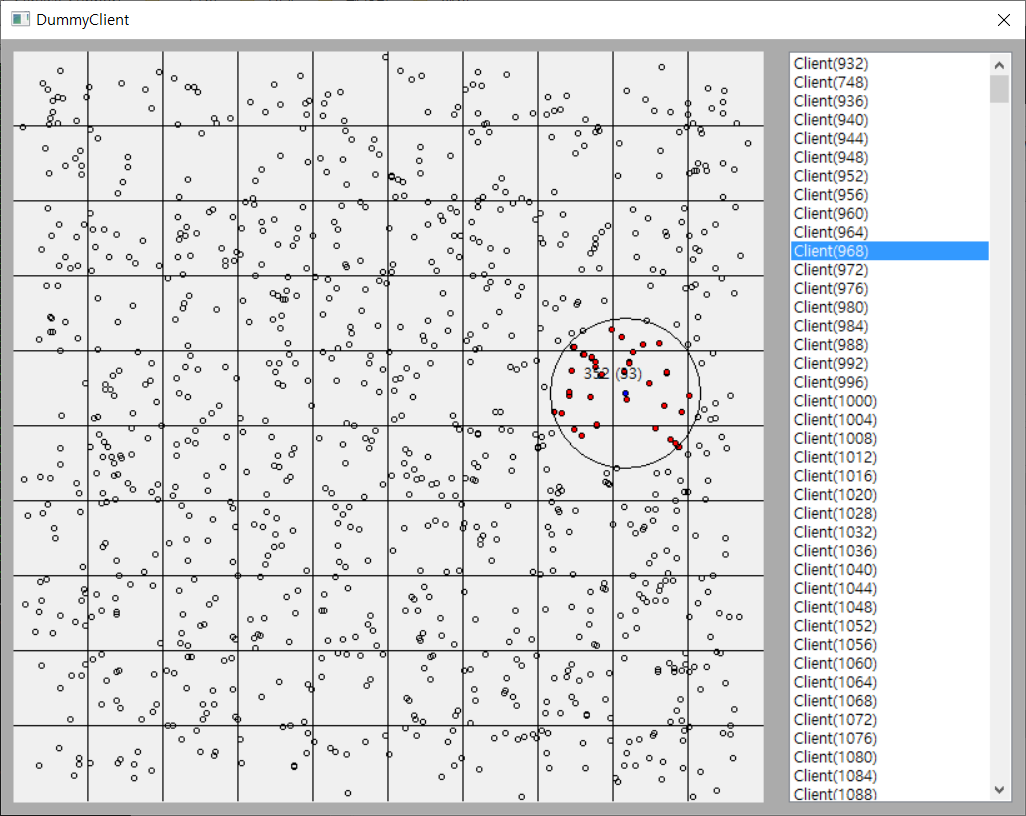Click the scrollbar up arrow of client list
This screenshot has height=816, width=1026.
point(999,65)
